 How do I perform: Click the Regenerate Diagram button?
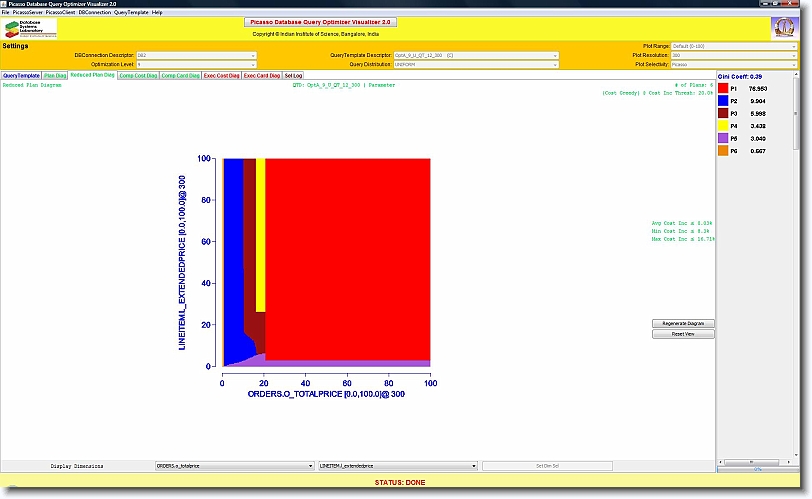click(683, 324)
